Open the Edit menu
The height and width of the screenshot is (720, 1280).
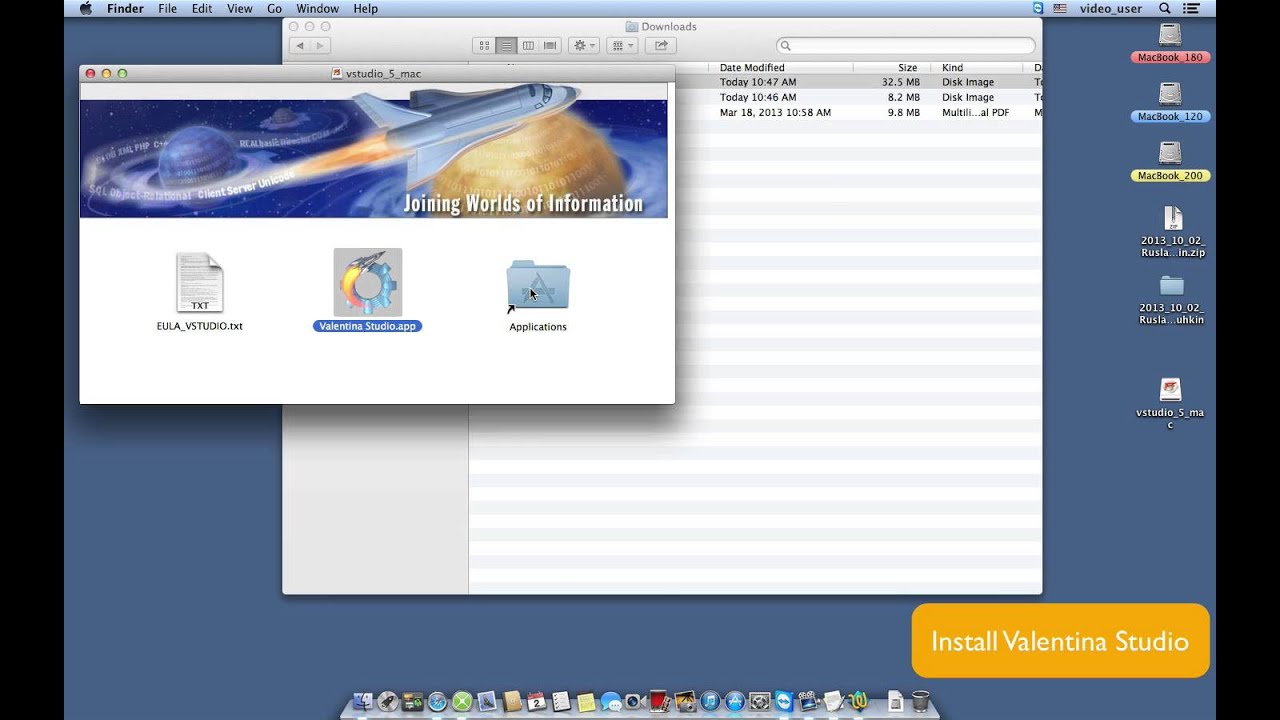(202, 8)
